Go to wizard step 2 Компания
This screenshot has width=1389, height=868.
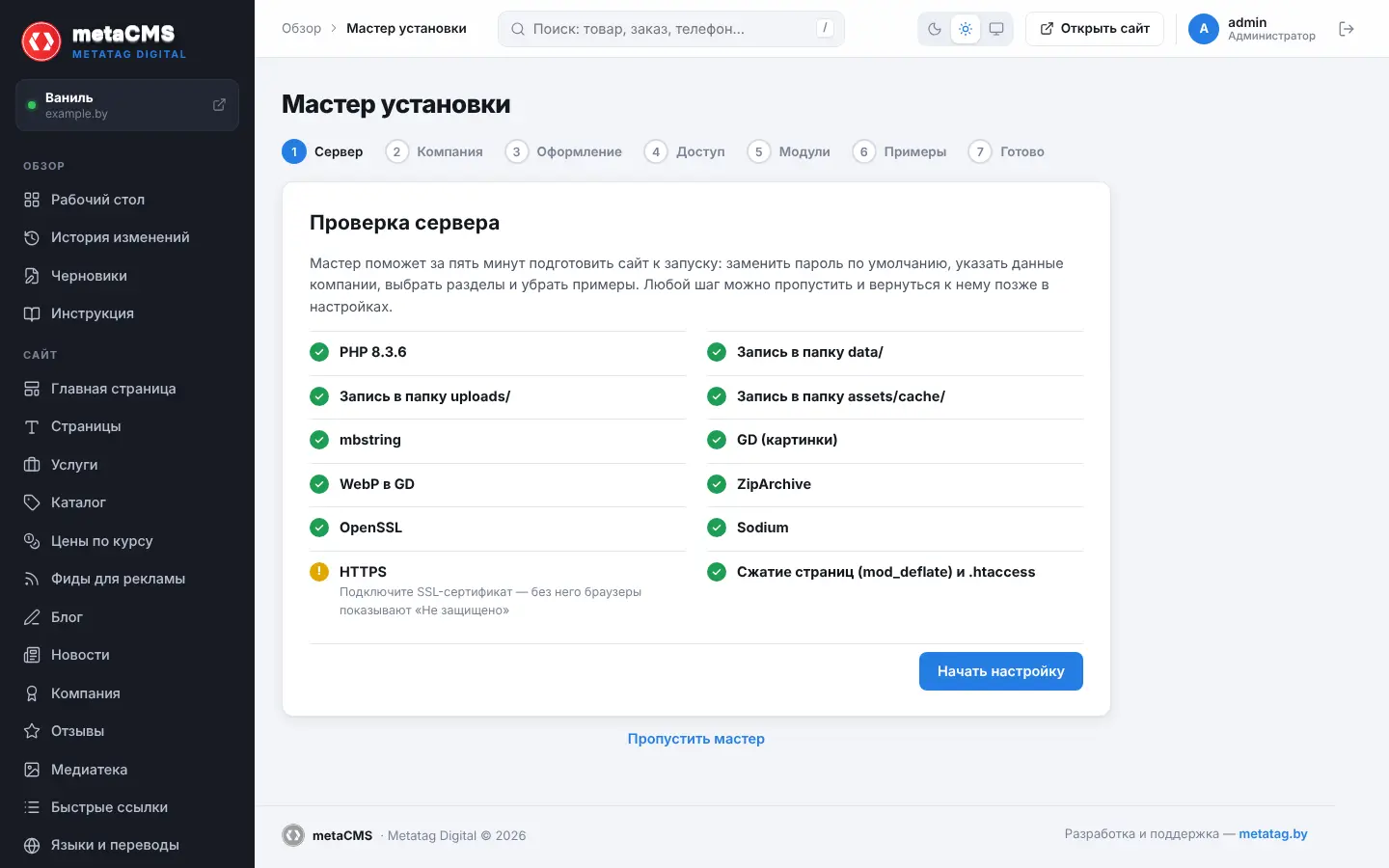[x=434, y=151]
